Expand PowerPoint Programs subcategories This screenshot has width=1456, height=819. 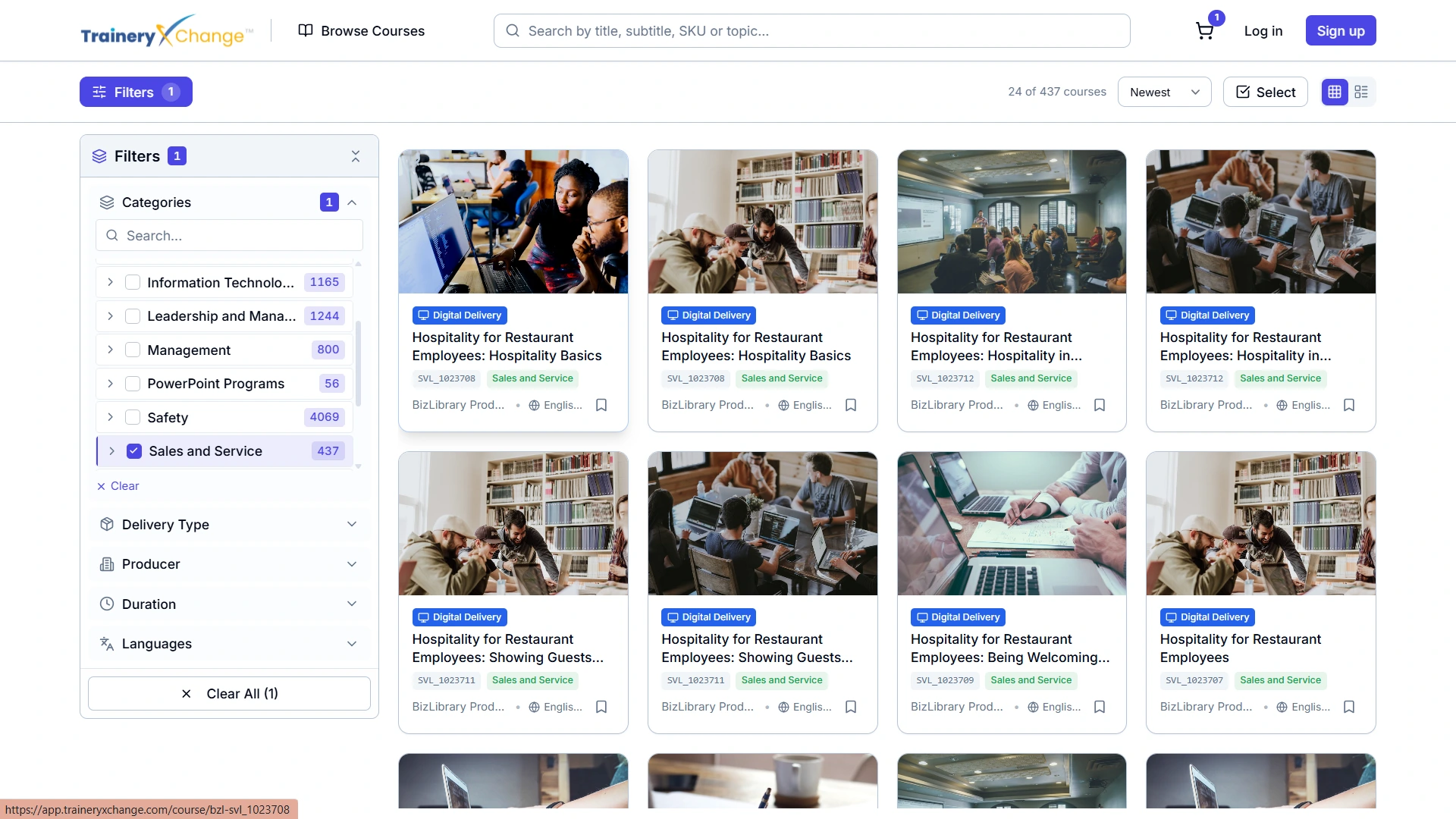(111, 384)
